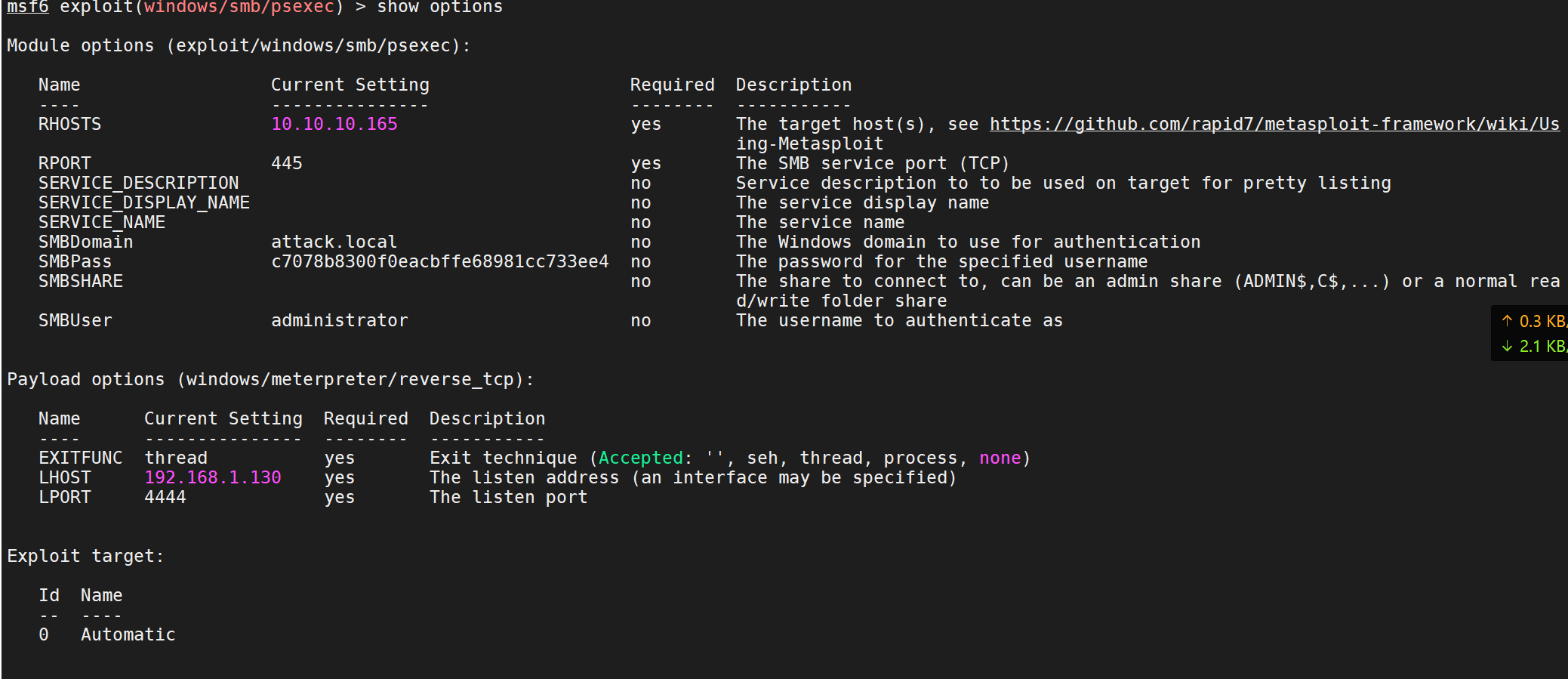
Task: Click the windows/smb/psexec module name in prompt
Action: coord(239,8)
